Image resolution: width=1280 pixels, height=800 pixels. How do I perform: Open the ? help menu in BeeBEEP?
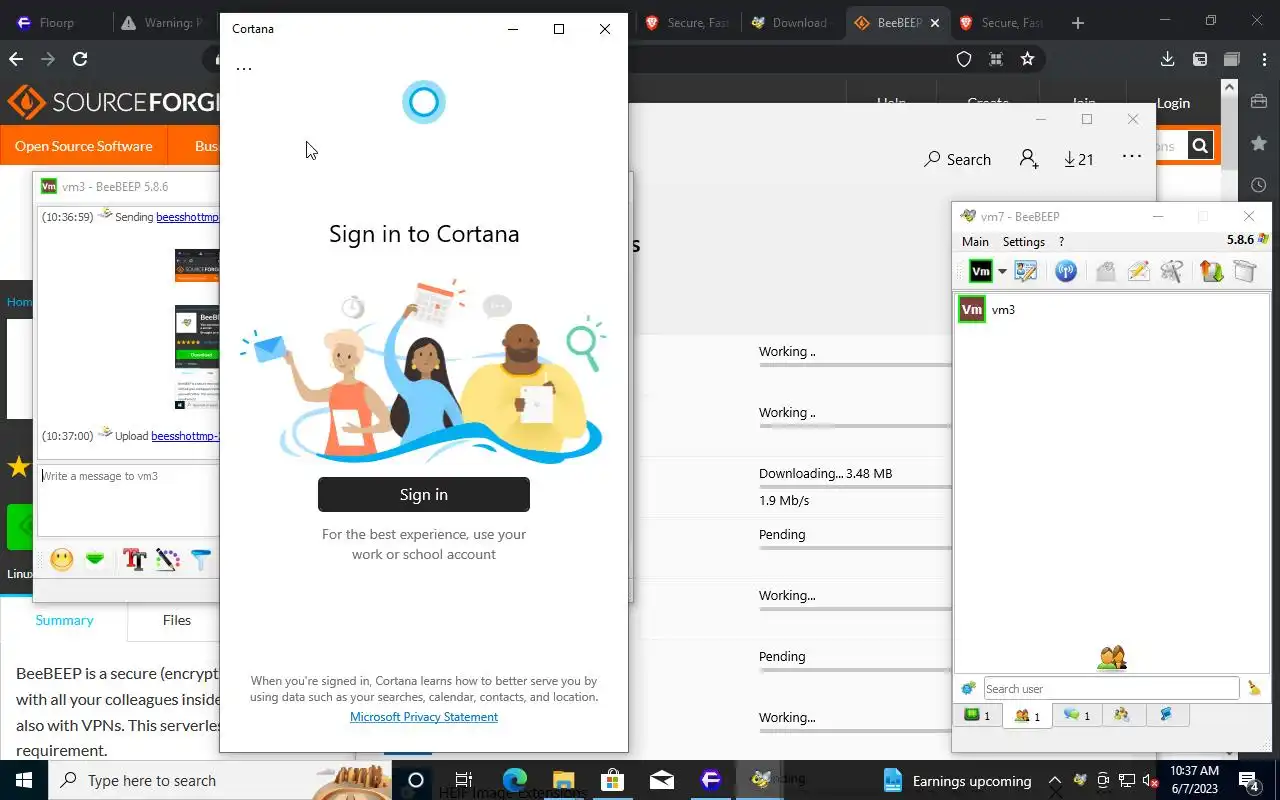tap(1061, 241)
